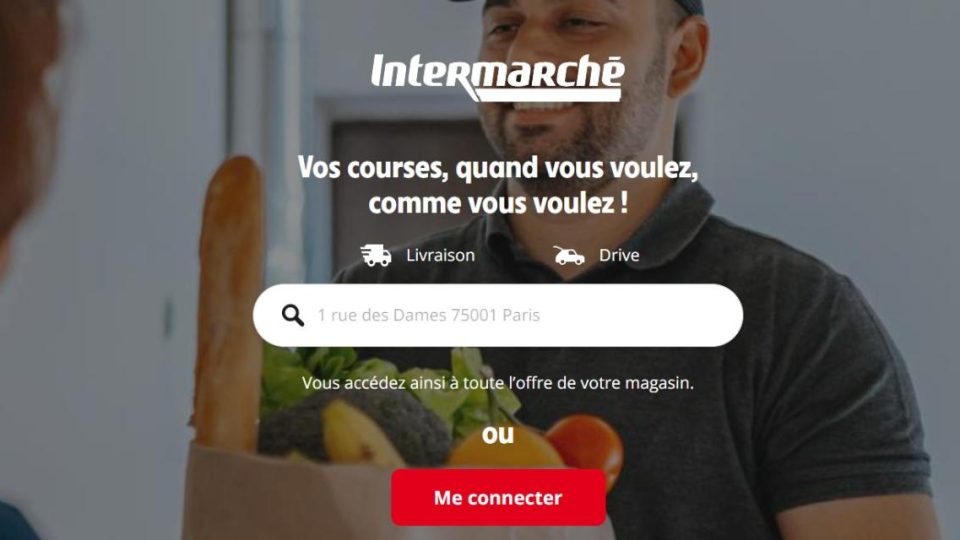This screenshot has height=540, width=960.
Task: Select the Livraison option label
Action: [440, 255]
